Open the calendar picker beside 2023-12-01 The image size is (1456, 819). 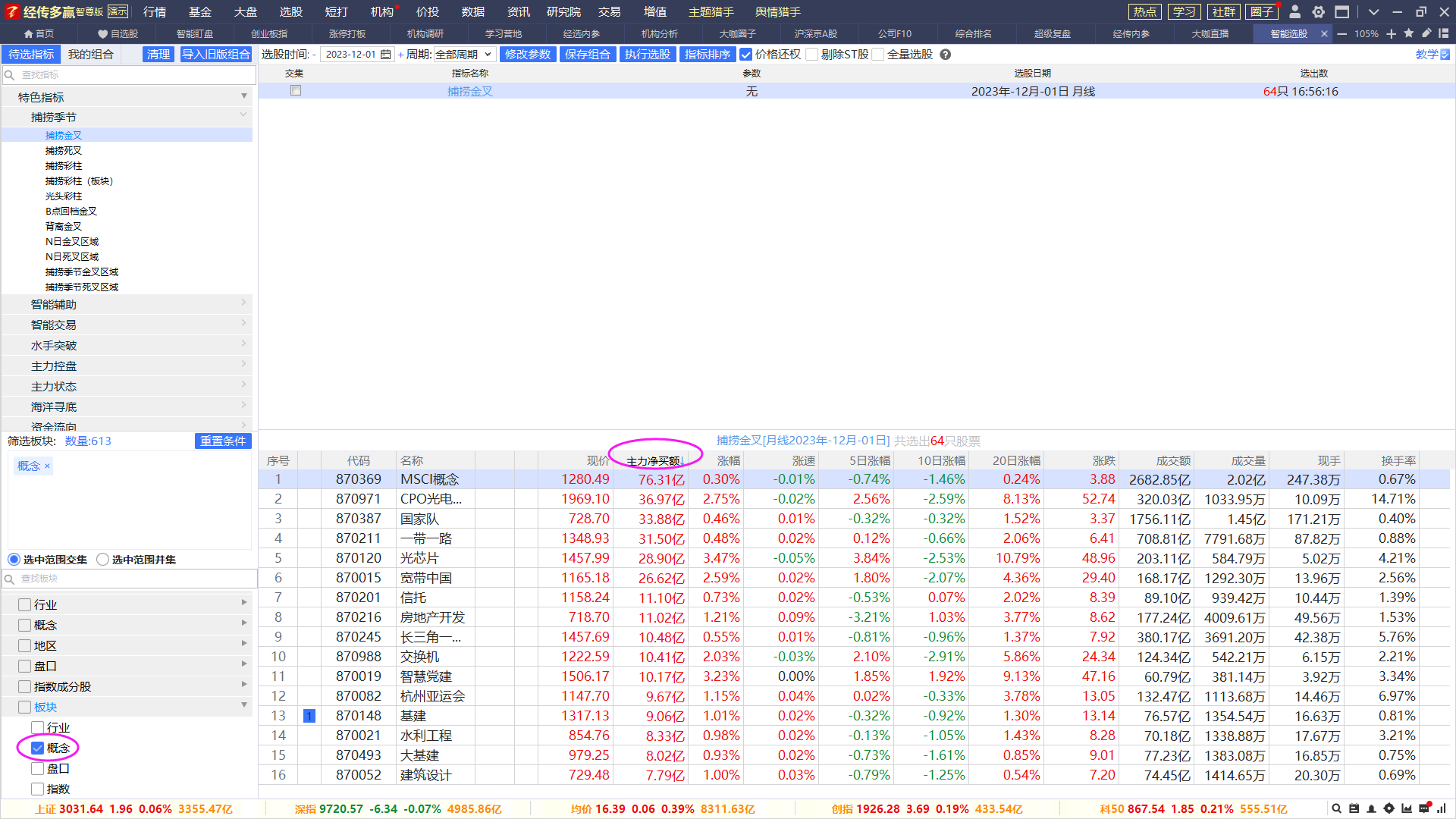[386, 55]
